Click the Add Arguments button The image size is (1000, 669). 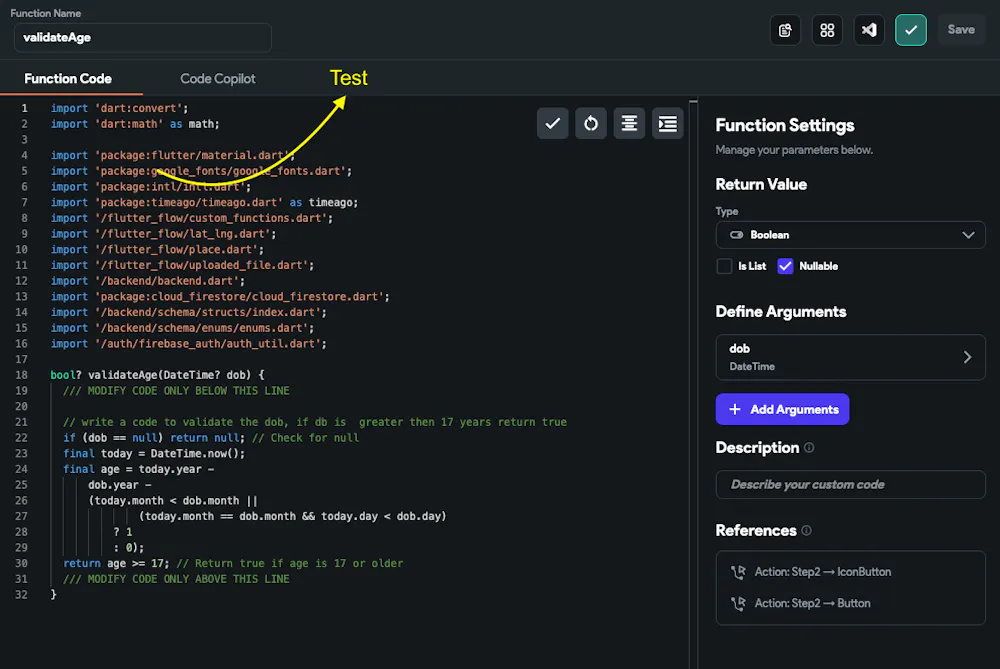783,409
